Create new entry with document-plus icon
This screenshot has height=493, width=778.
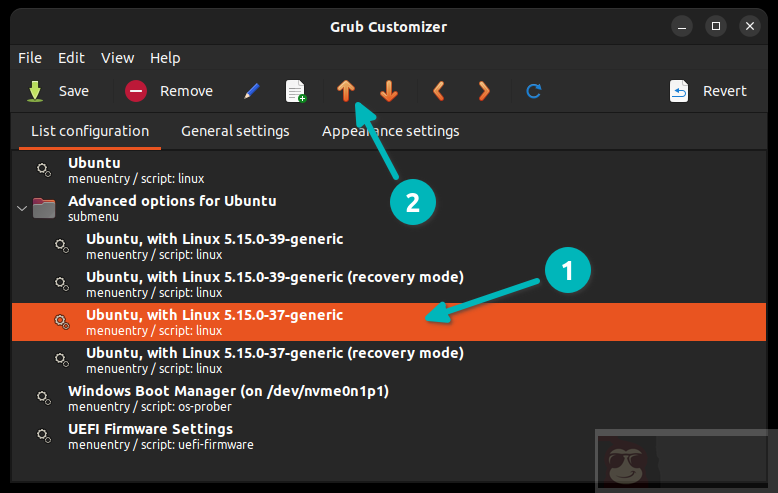[296, 91]
